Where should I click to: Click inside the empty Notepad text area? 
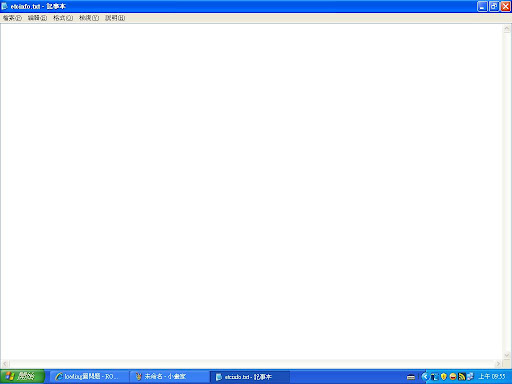[x=251, y=191]
